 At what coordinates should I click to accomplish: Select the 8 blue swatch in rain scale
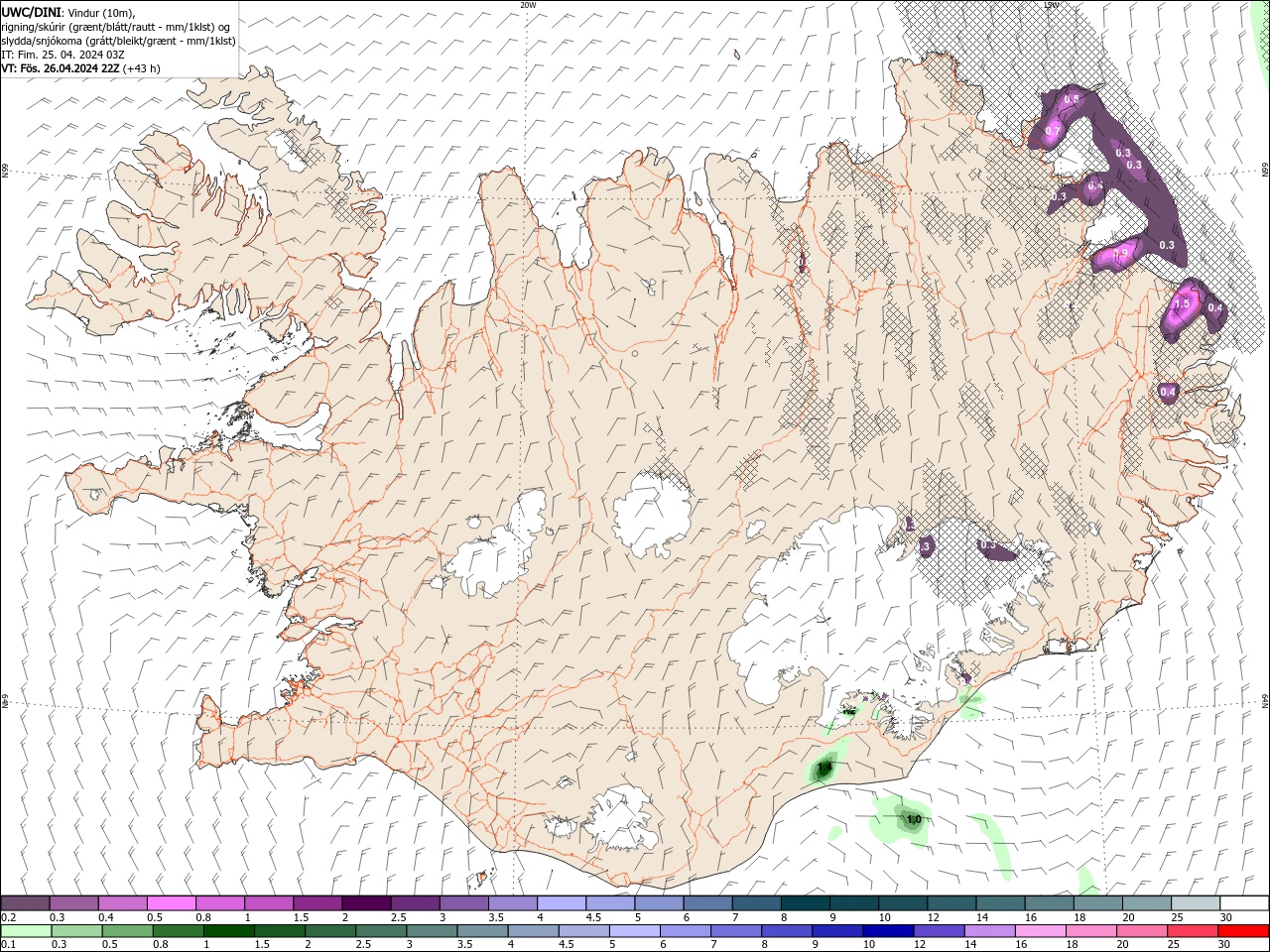(x=787, y=931)
